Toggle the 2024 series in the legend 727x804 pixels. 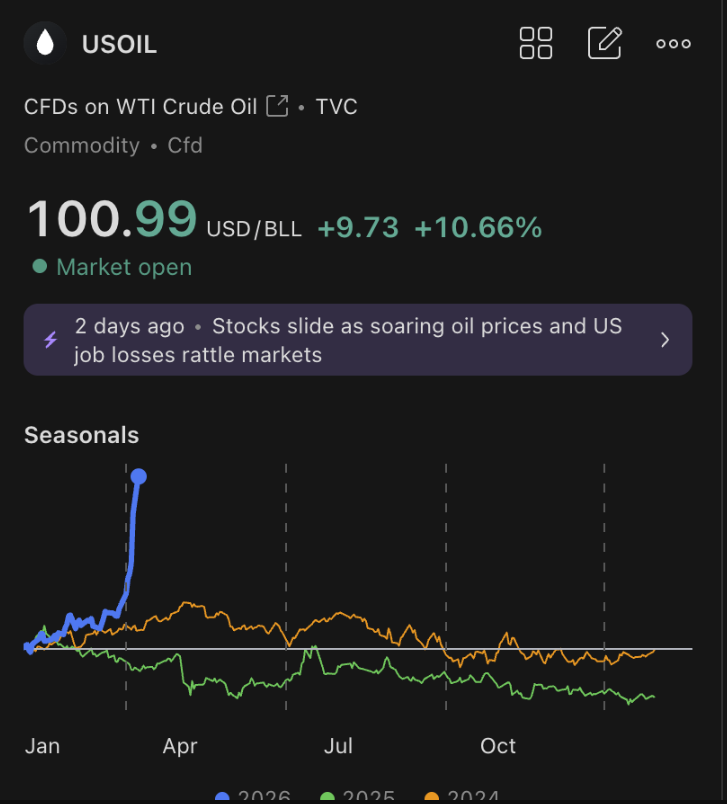462,798
